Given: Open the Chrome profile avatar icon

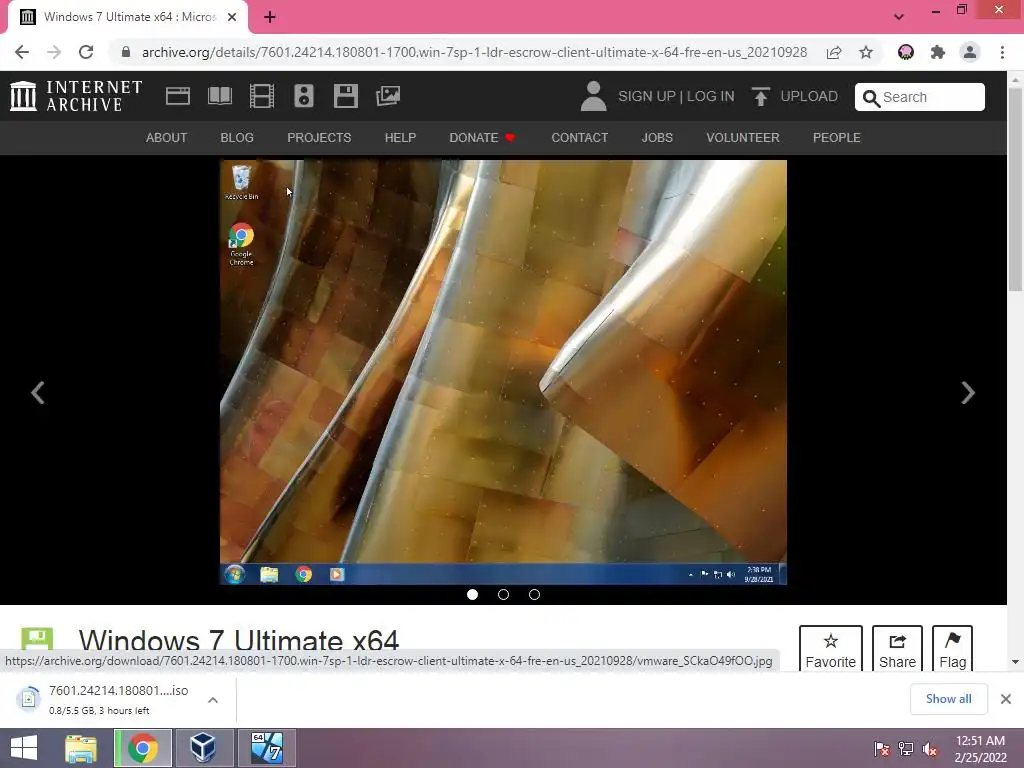Looking at the screenshot, I should click(970, 52).
